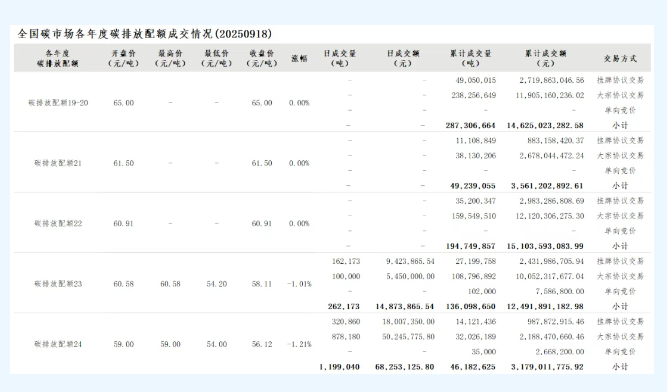
Task: Select the 碳排放配额24 row label
Action: [58, 344]
